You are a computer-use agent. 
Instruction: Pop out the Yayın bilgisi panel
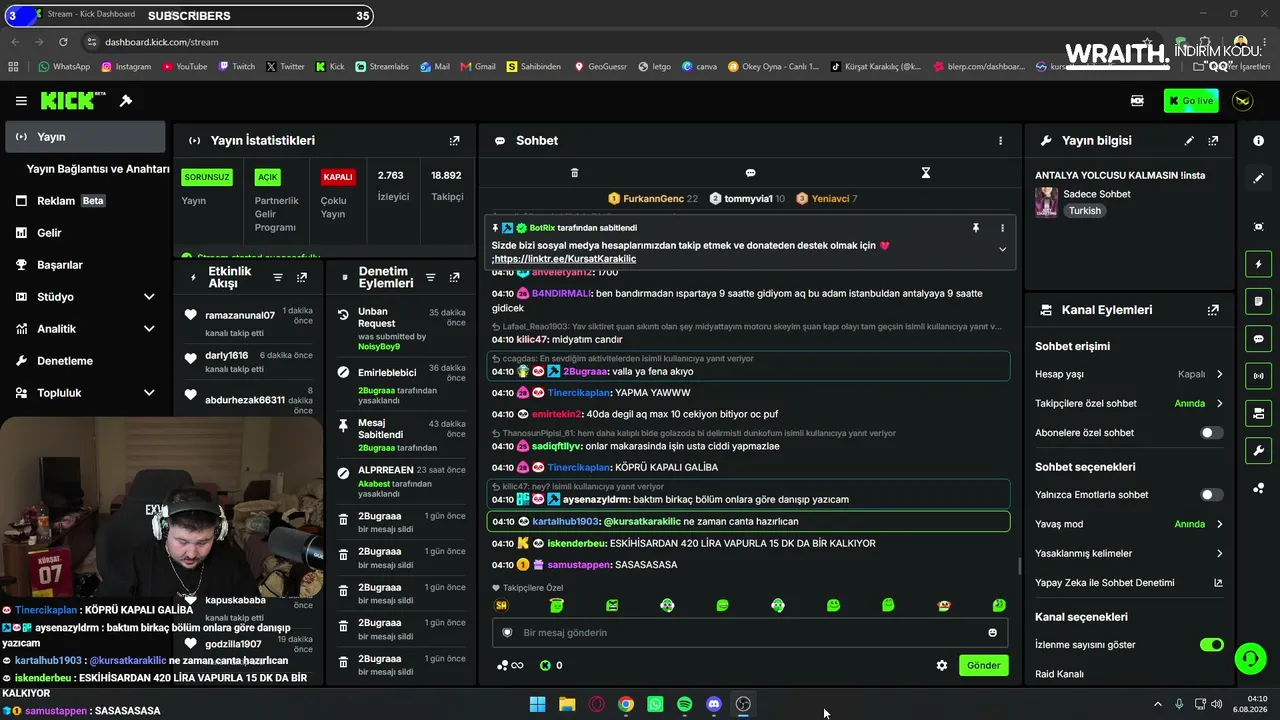pyautogui.click(x=1213, y=141)
